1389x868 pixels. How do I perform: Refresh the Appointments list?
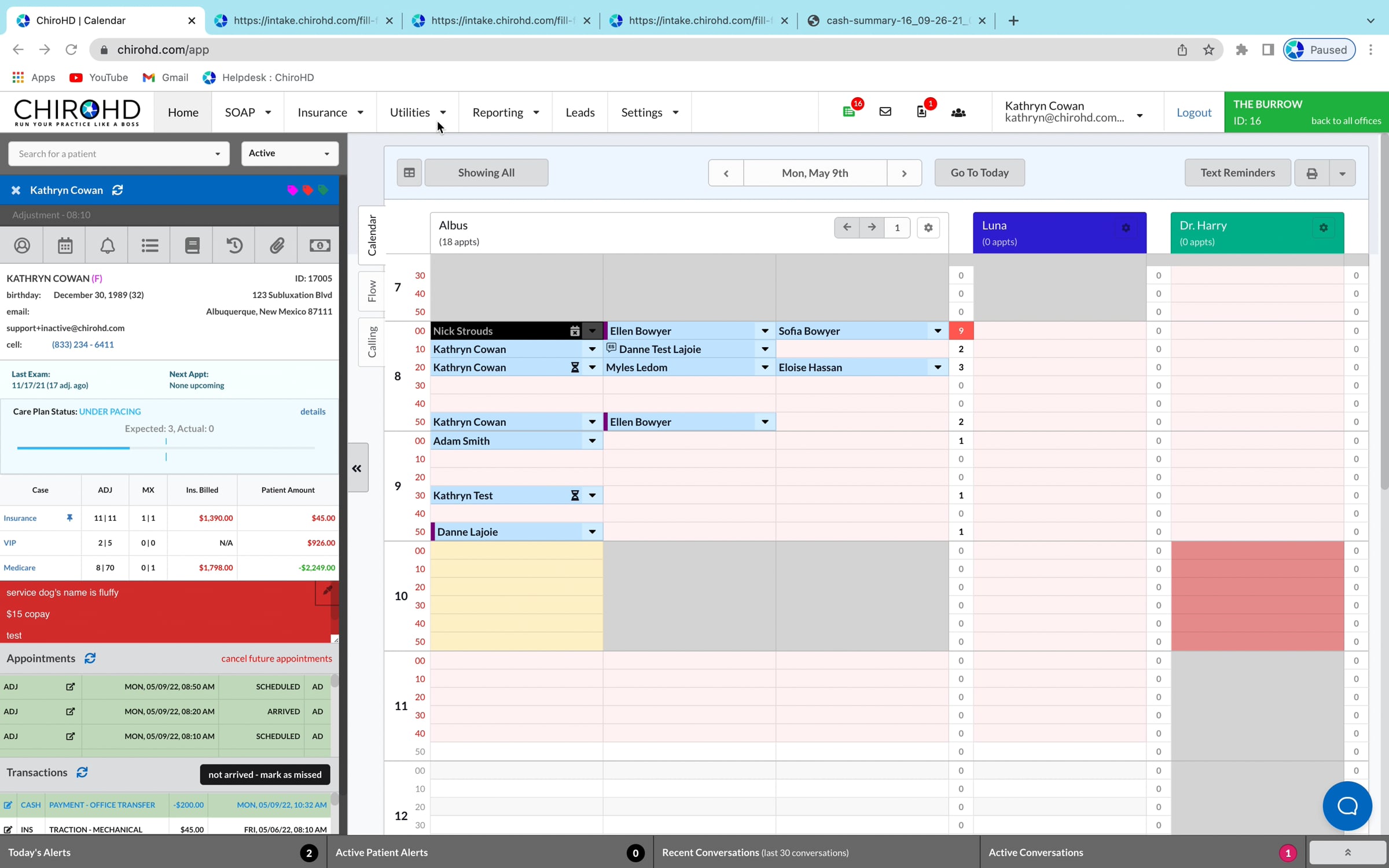click(90, 659)
